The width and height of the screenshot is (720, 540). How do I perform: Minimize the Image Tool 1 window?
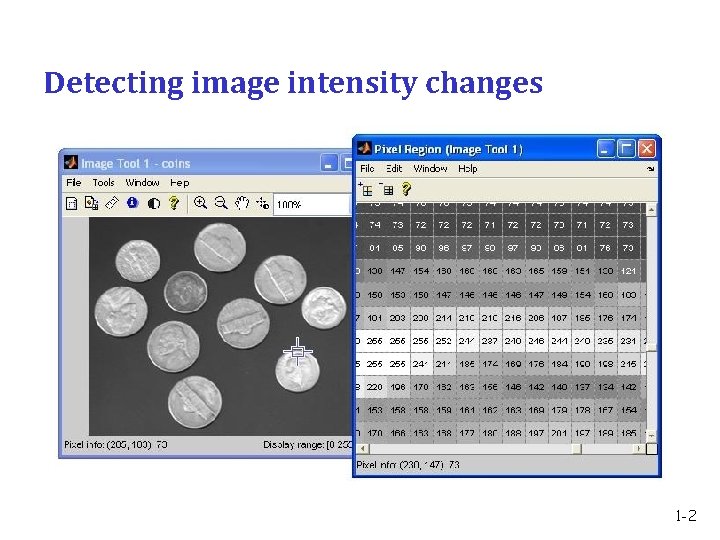point(328,163)
